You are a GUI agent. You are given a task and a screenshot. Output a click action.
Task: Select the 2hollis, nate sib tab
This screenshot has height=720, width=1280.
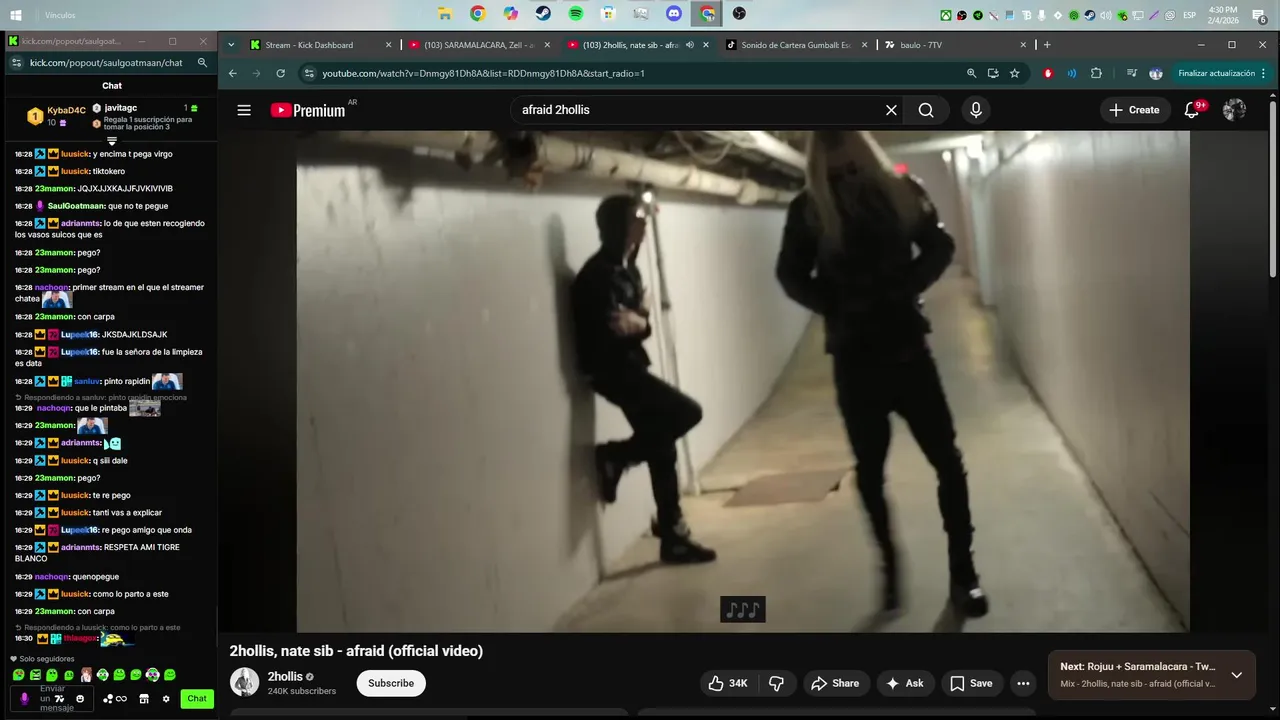(630, 45)
